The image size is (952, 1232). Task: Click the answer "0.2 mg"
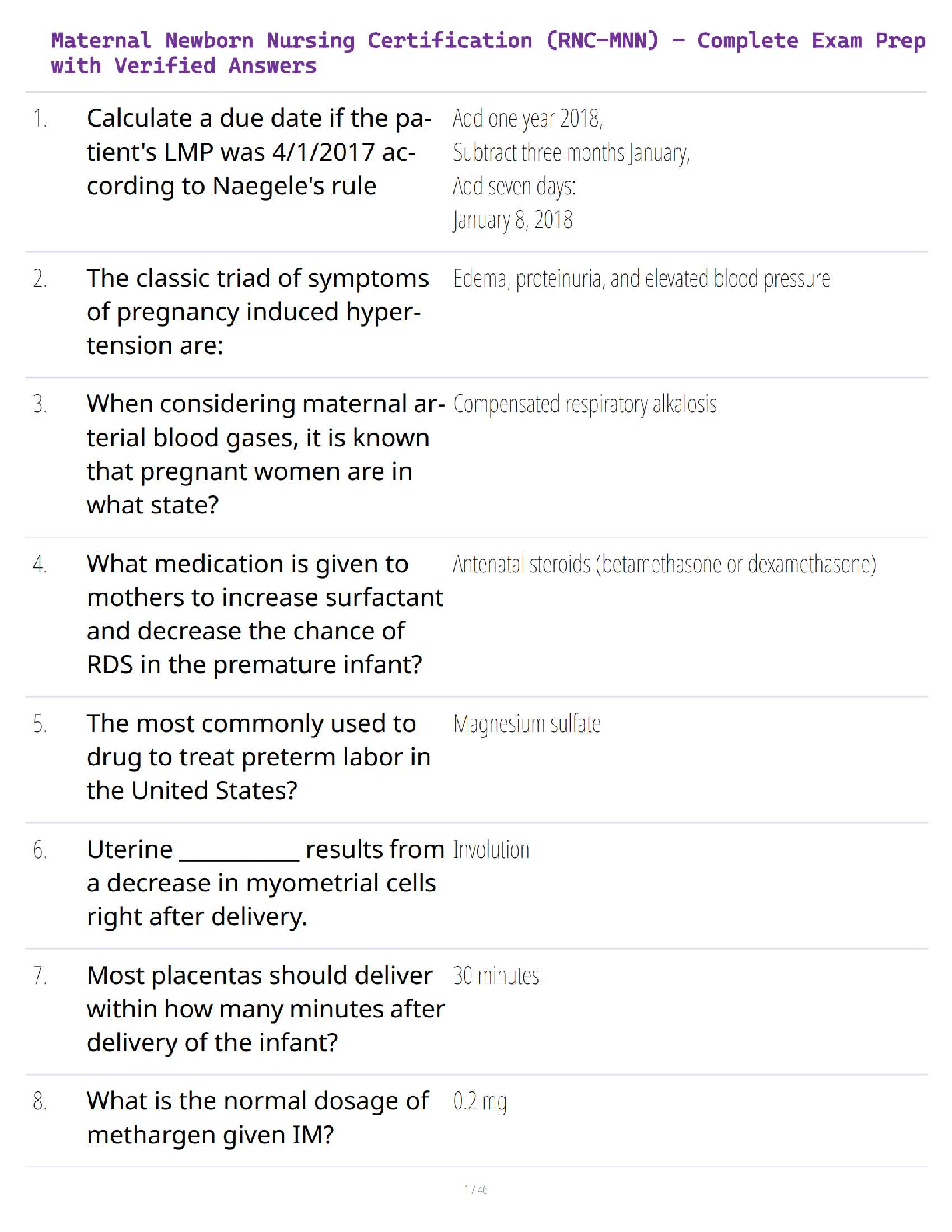click(x=480, y=1102)
